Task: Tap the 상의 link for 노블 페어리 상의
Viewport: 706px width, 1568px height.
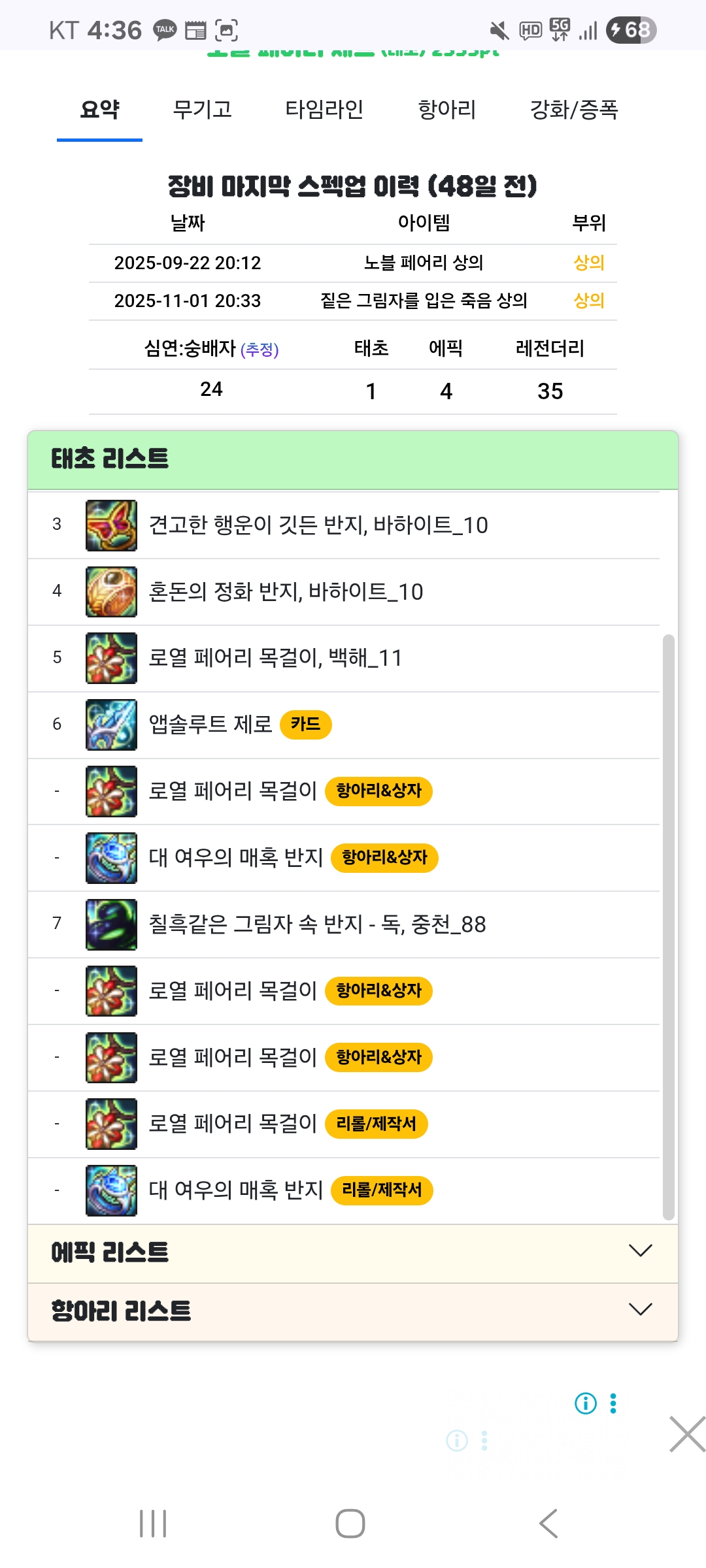Action: tap(588, 263)
